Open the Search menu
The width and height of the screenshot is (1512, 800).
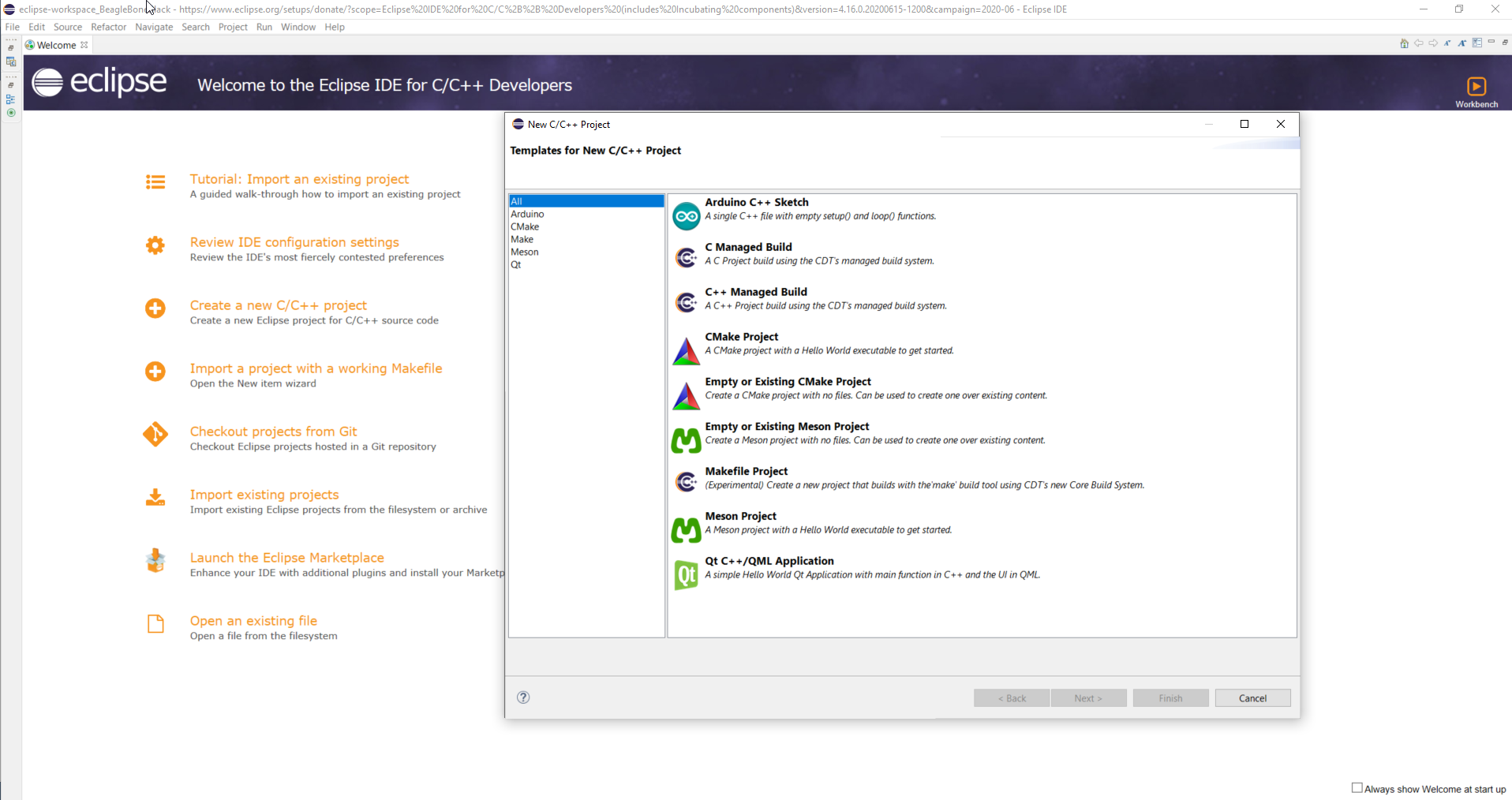[196, 27]
